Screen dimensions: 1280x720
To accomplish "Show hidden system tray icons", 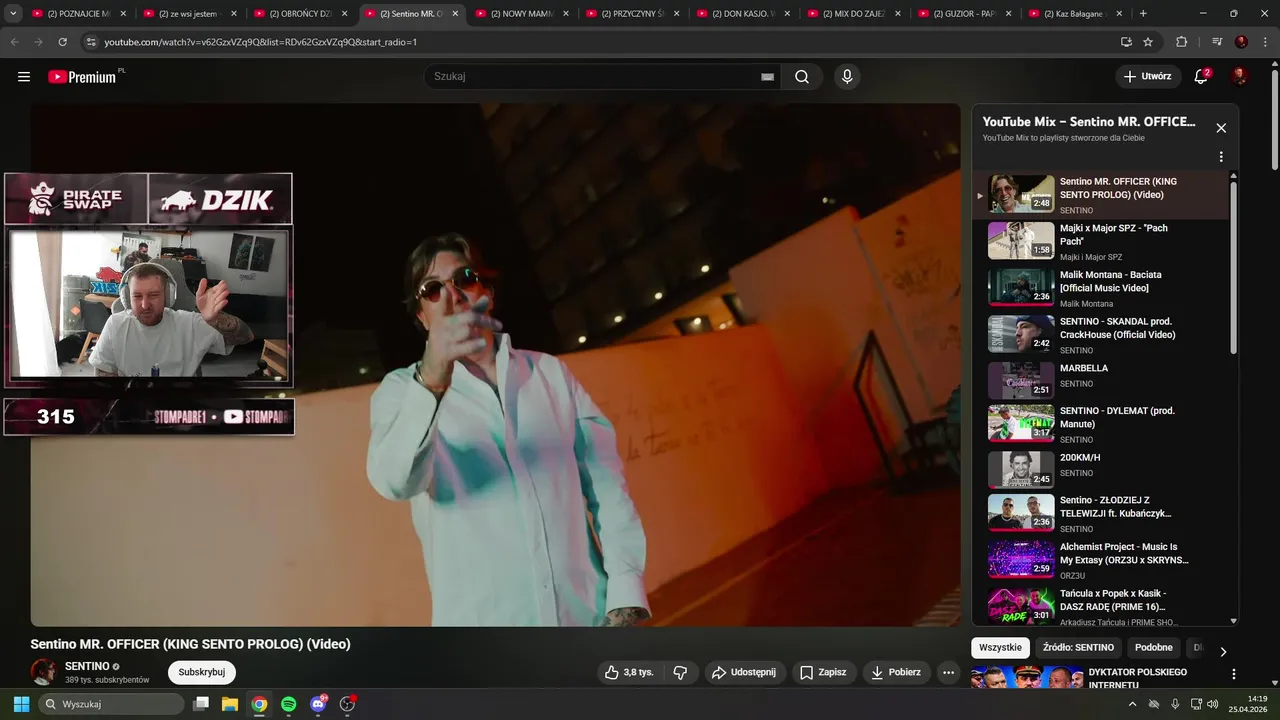I will point(1132,704).
